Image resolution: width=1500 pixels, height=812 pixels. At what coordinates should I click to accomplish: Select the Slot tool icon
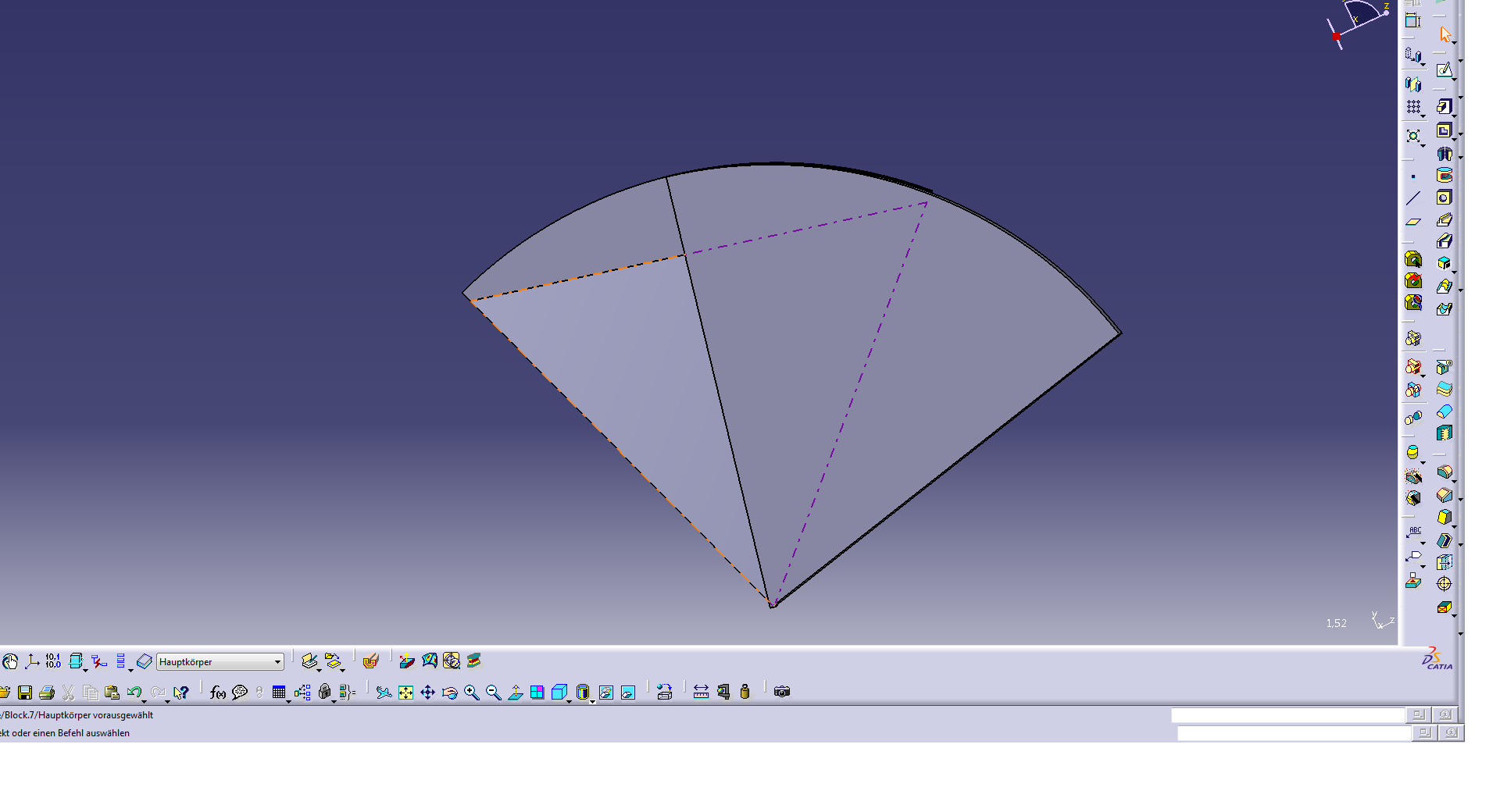pos(1444,241)
